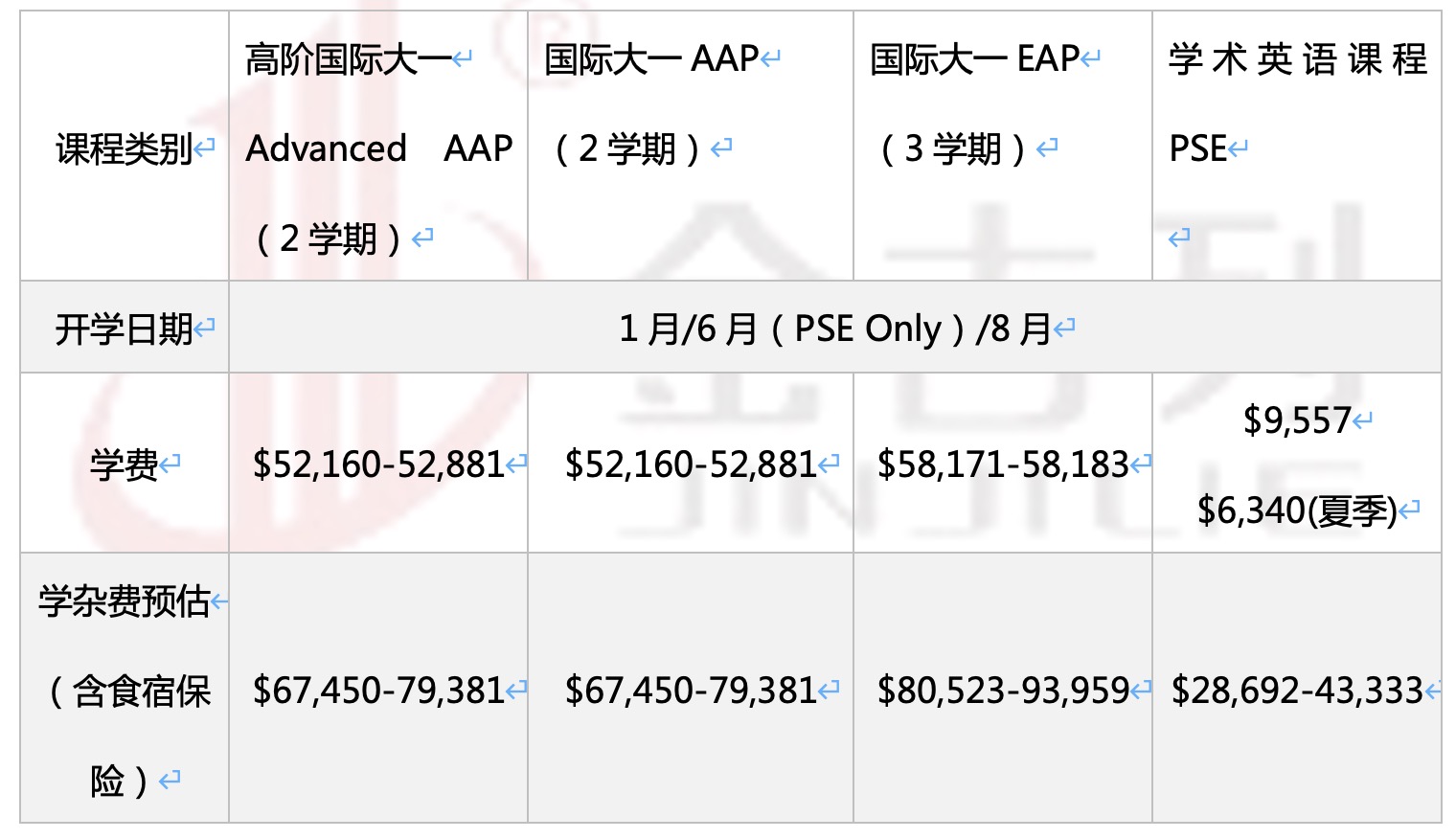Click the 学术英语课程 heading text

point(1297,59)
